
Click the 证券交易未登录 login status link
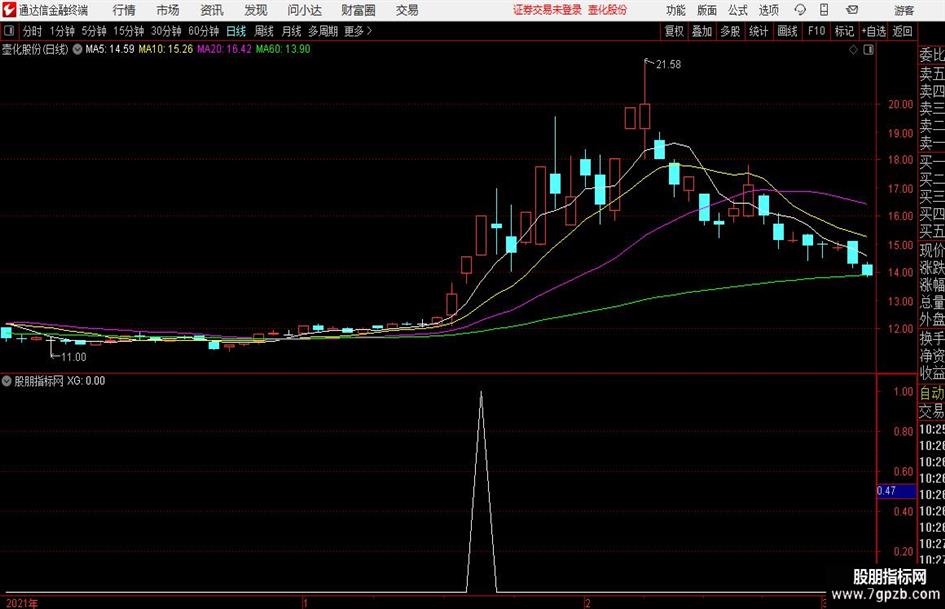tap(547, 10)
